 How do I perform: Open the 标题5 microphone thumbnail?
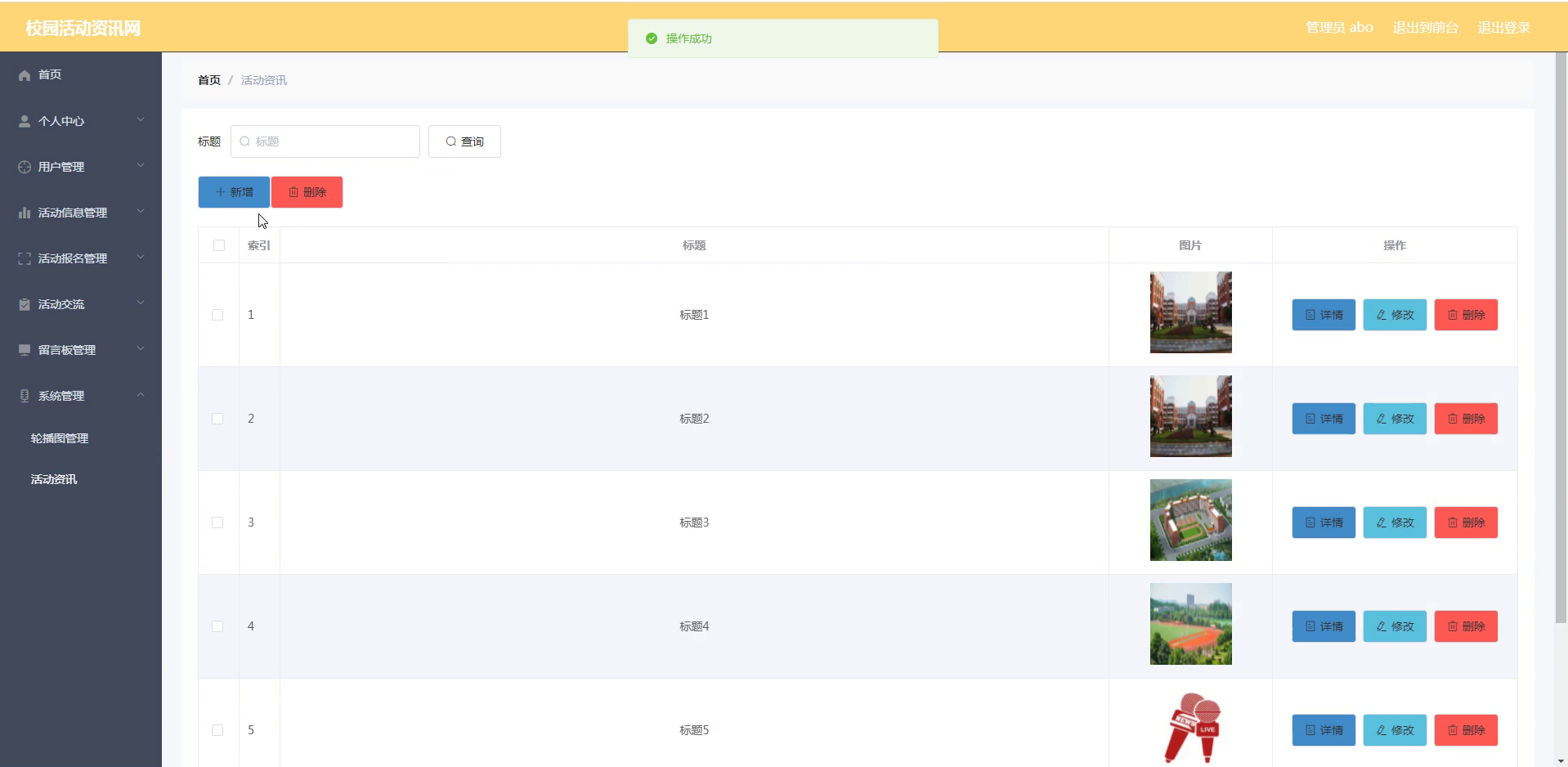(1191, 728)
